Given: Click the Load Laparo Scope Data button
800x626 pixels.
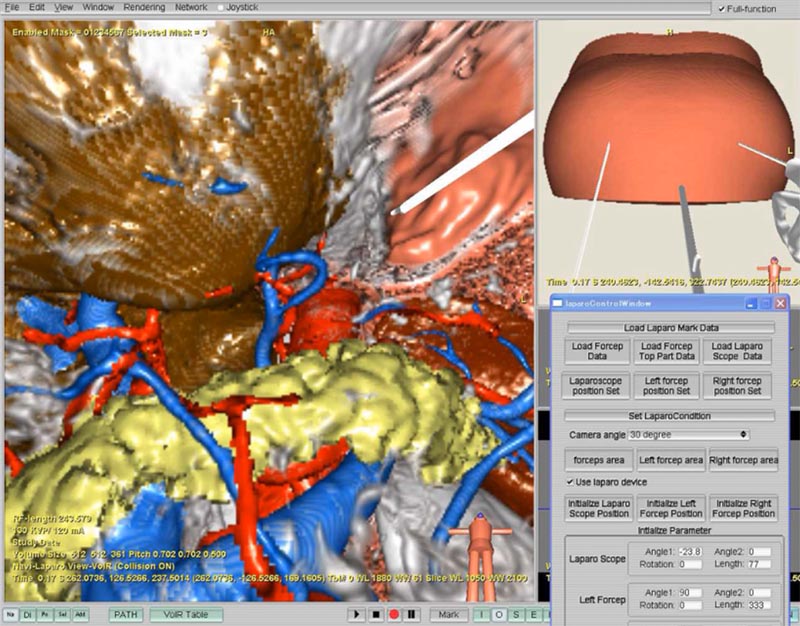Looking at the screenshot, I should tap(737, 351).
